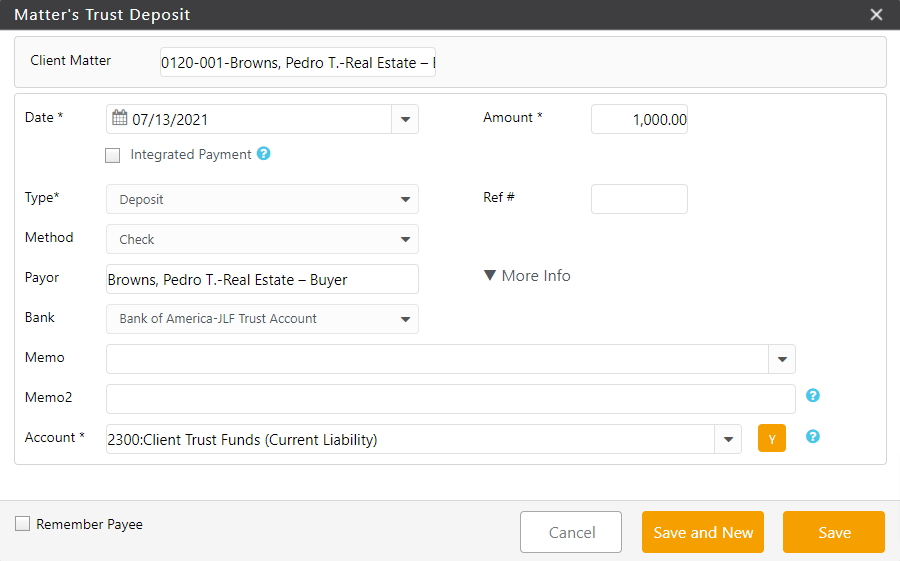900x561 pixels.
Task: Expand the More Info section
Action: (x=527, y=276)
